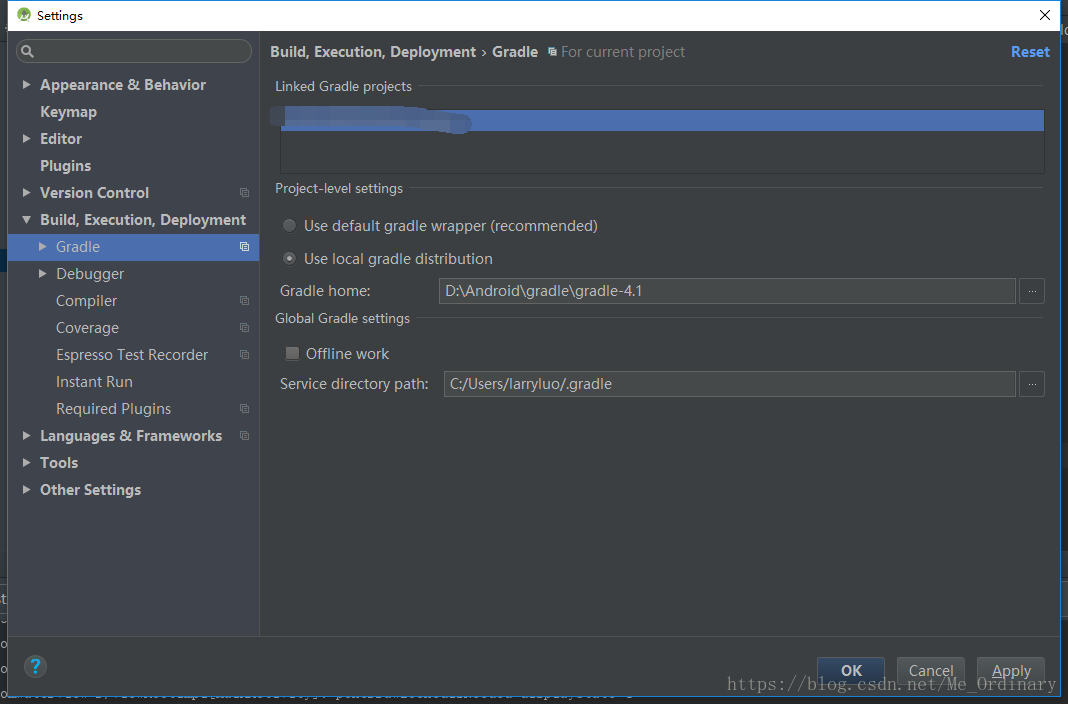Click the project icon beside 'For current project'
The image size is (1068, 704).
[552, 52]
